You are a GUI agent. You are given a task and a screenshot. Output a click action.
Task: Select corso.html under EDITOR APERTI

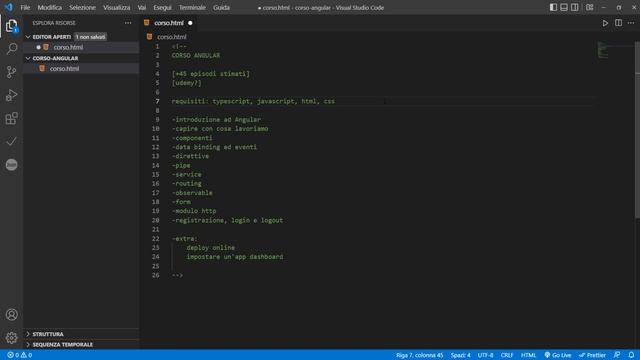pos(68,47)
